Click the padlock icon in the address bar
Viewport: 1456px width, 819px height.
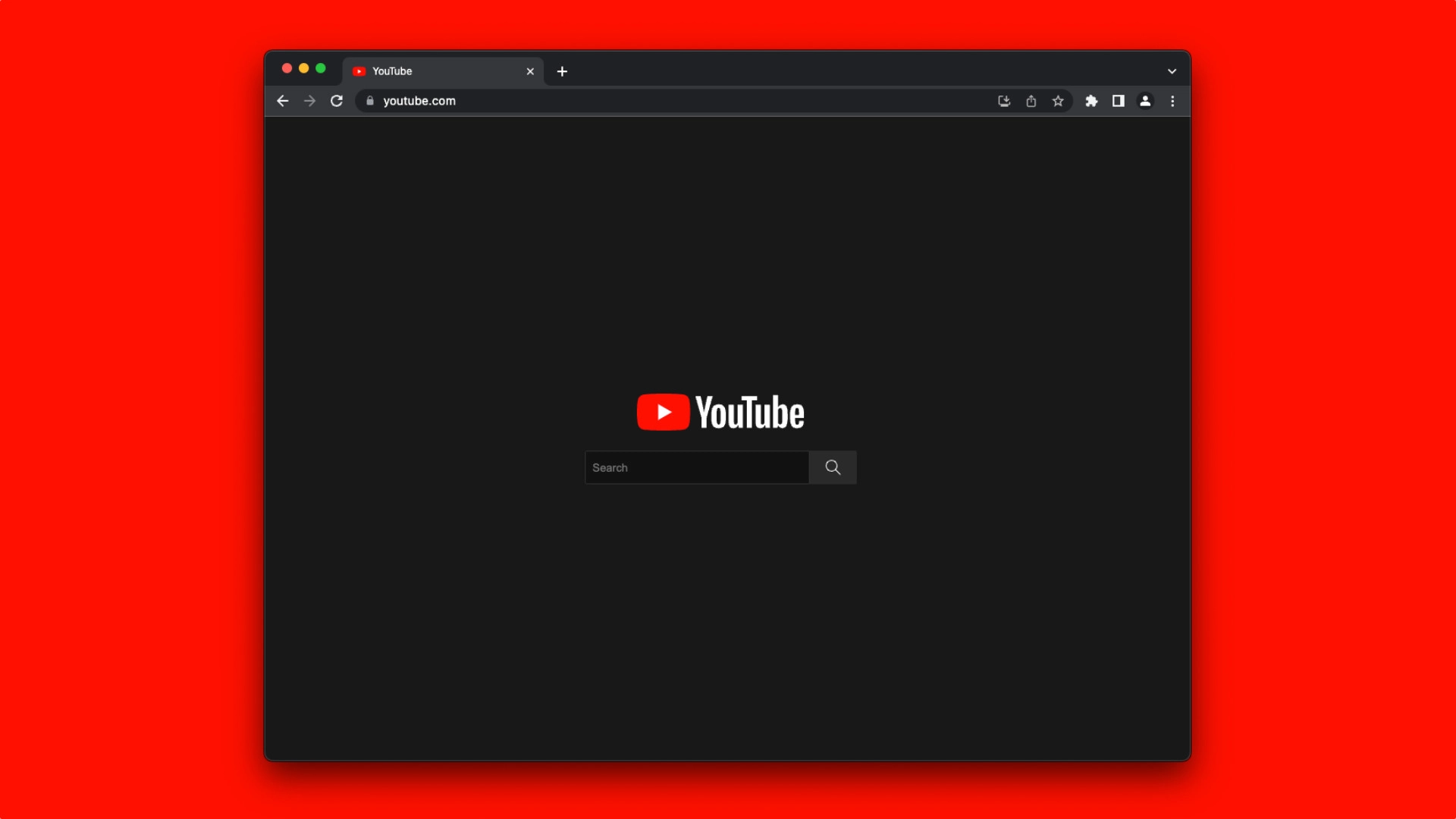[371, 101]
